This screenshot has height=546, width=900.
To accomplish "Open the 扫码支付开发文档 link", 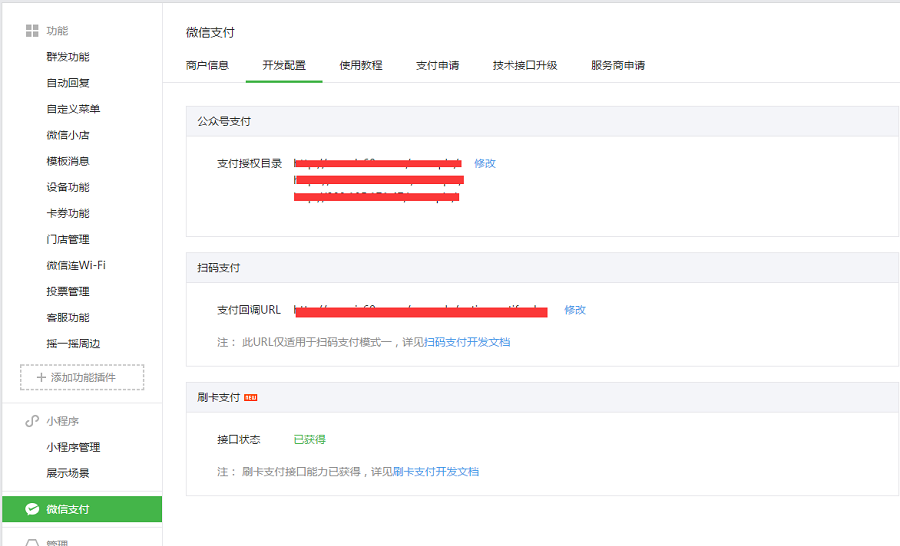I will coord(467,342).
